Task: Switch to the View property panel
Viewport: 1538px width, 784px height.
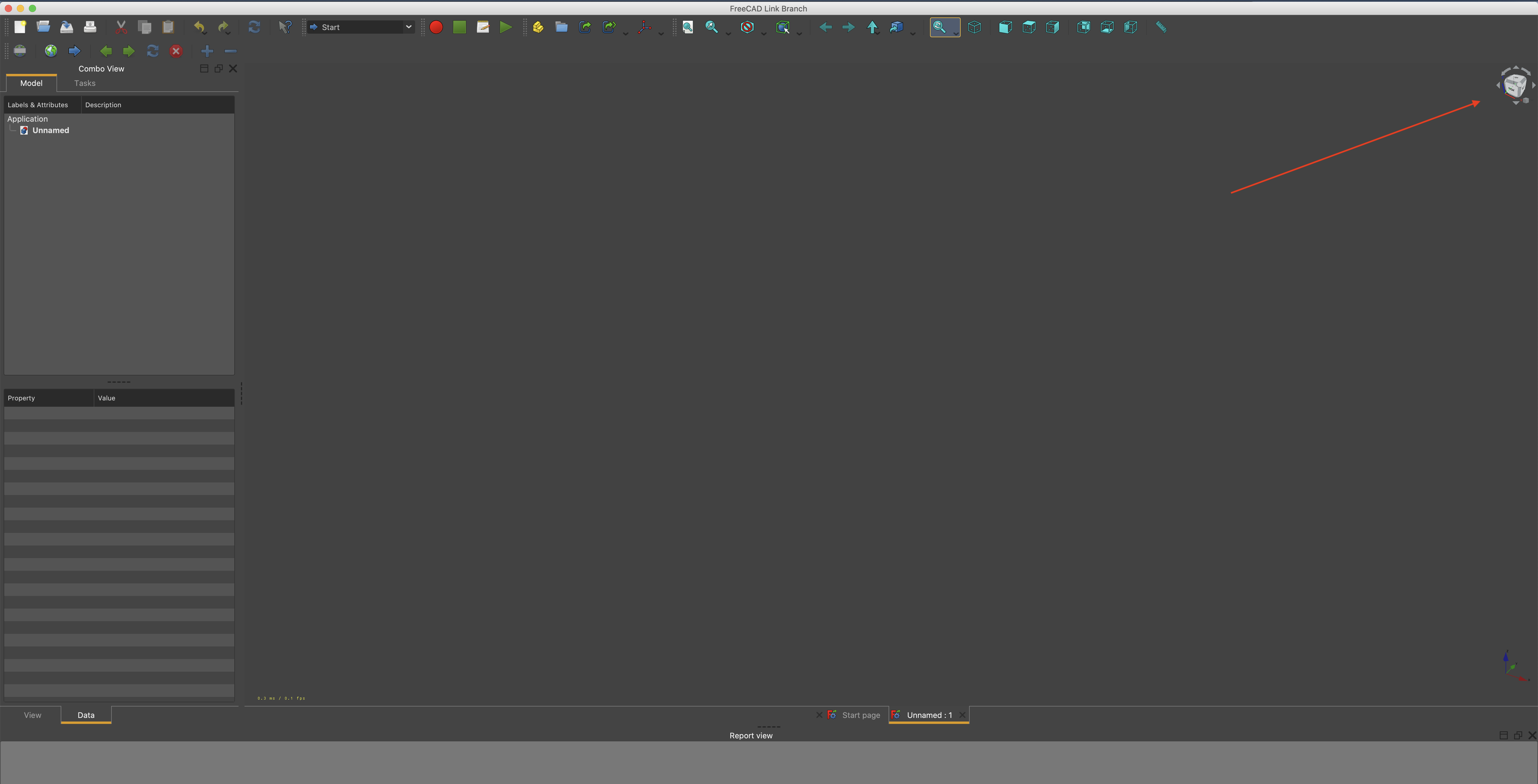Action: [x=32, y=715]
